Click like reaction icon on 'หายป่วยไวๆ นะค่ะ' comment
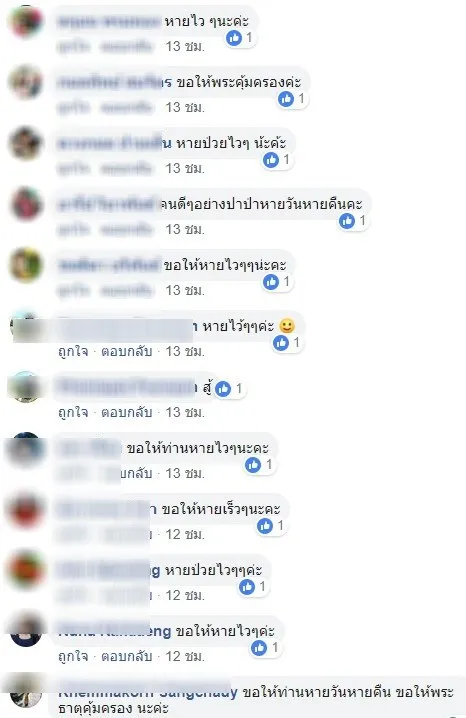 (271, 160)
